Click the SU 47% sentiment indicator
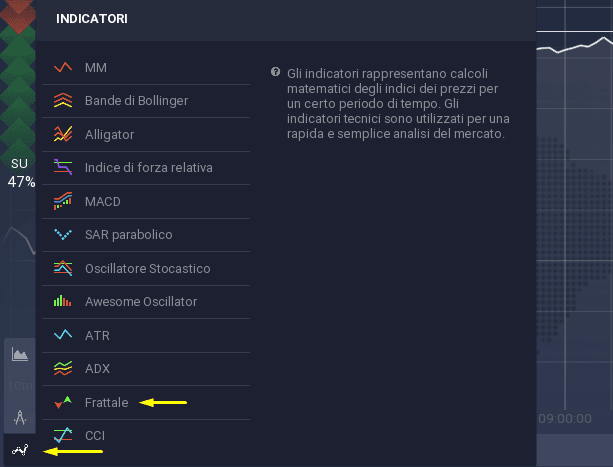613x467 pixels. [x=20, y=173]
